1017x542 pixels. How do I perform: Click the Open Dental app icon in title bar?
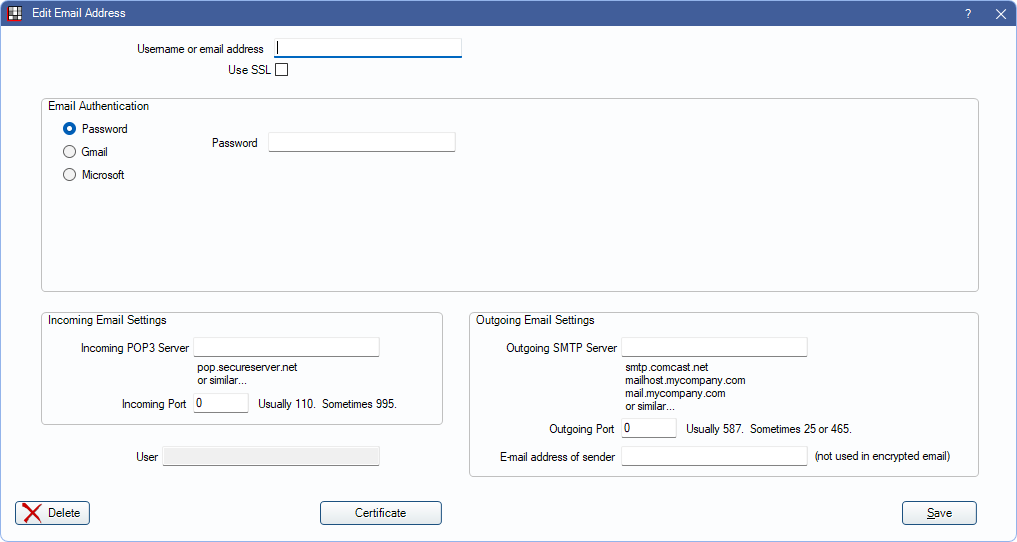click(x=15, y=14)
